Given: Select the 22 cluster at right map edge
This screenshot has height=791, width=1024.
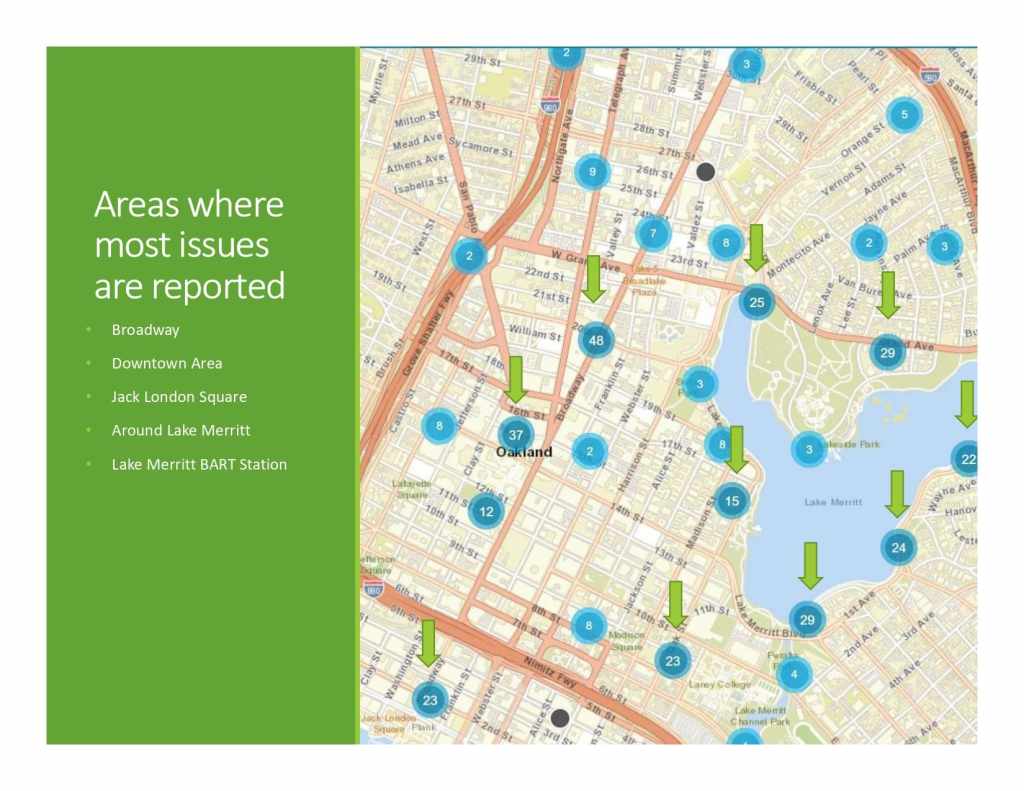Looking at the screenshot, I should point(966,459).
